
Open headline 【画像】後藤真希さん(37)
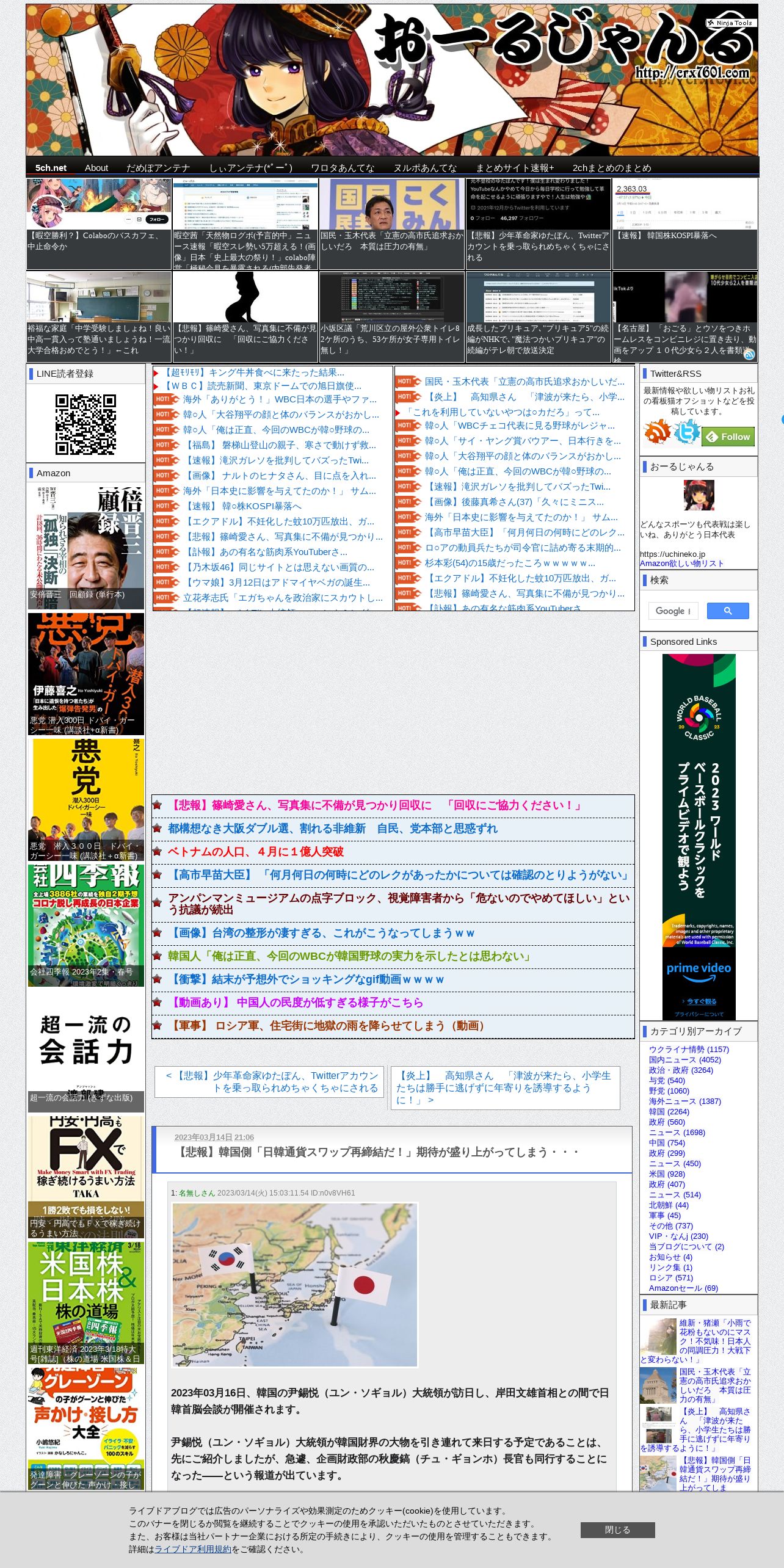[x=514, y=502]
